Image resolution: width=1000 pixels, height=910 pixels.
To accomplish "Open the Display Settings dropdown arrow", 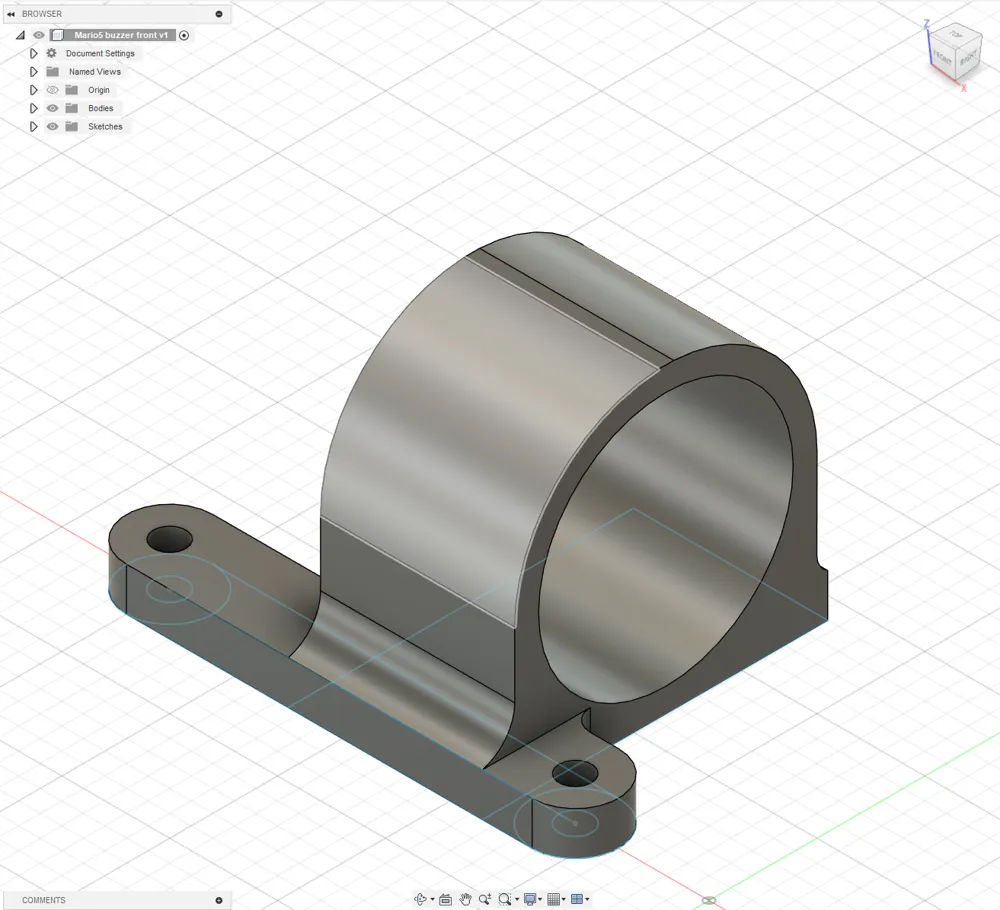I will click(540, 900).
